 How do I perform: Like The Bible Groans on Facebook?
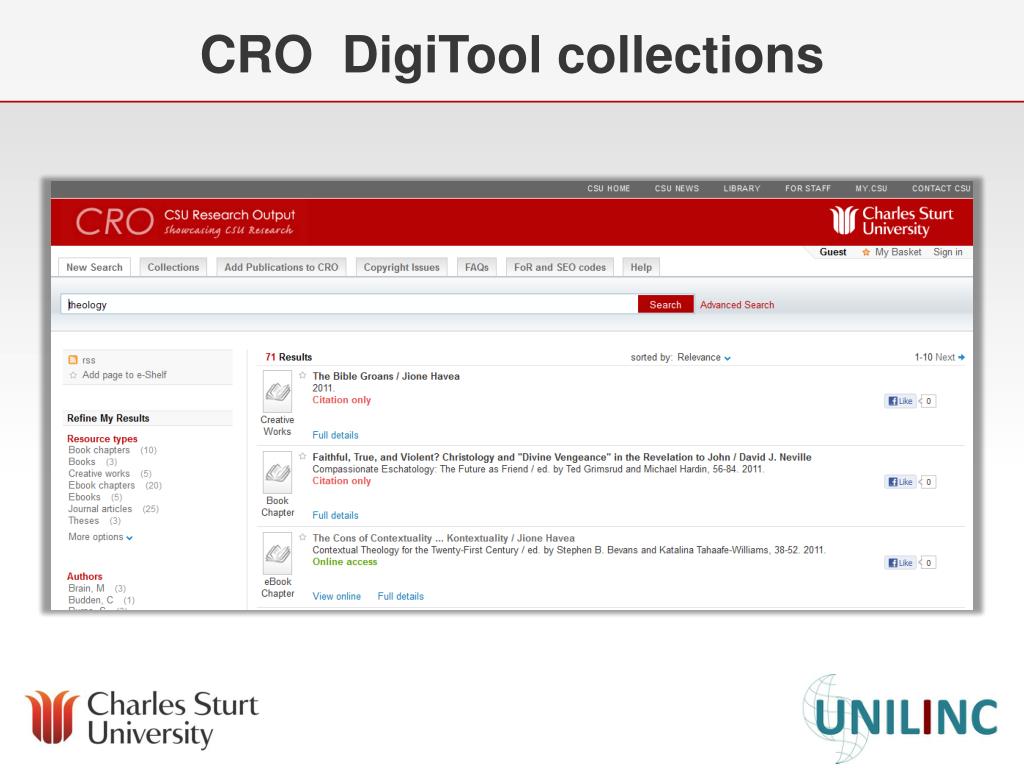[900, 401]
